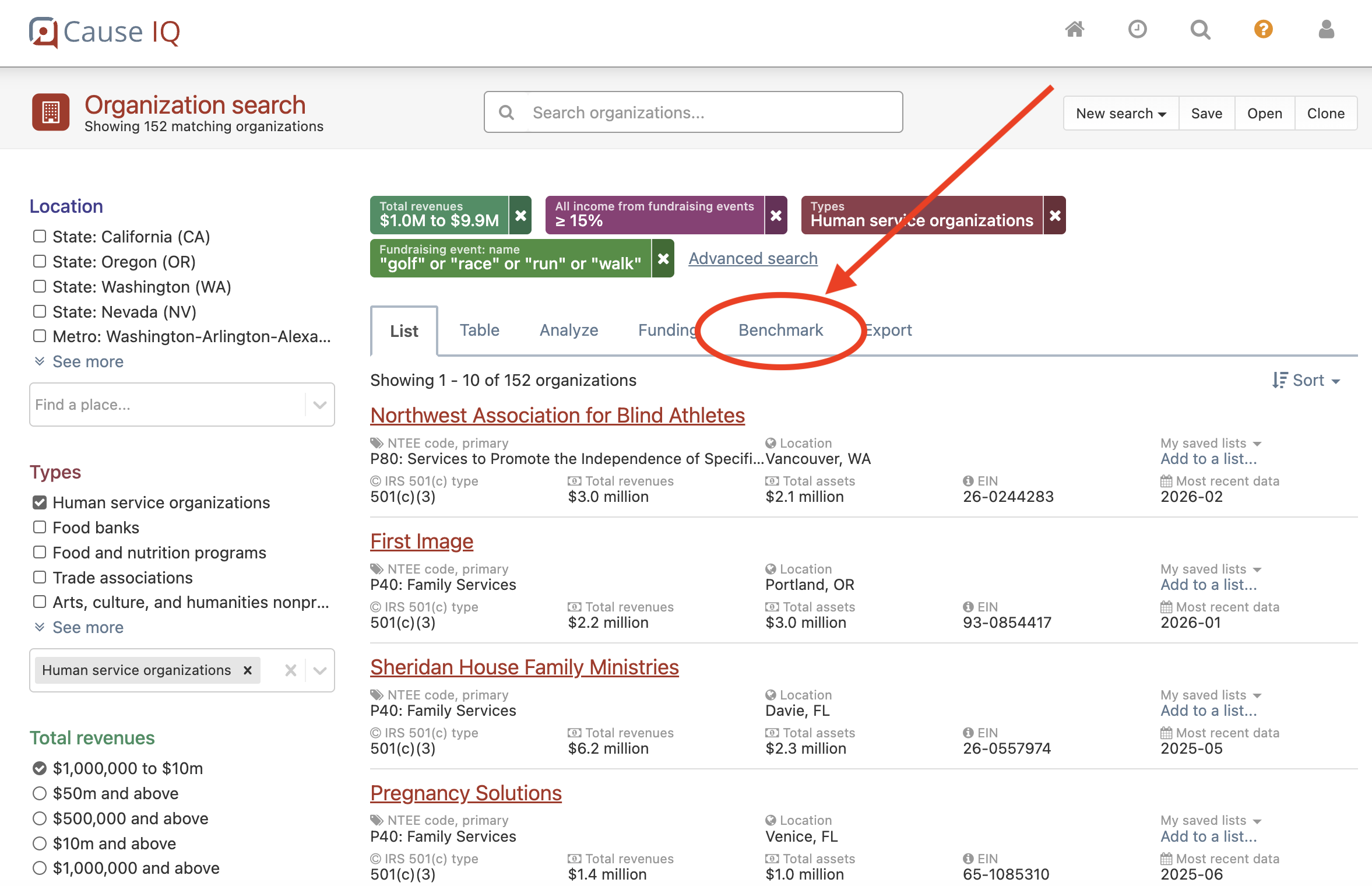1372x886 pixels.
Task: Remove the Human service organizations Types chip
Action: coord(1054,215)
